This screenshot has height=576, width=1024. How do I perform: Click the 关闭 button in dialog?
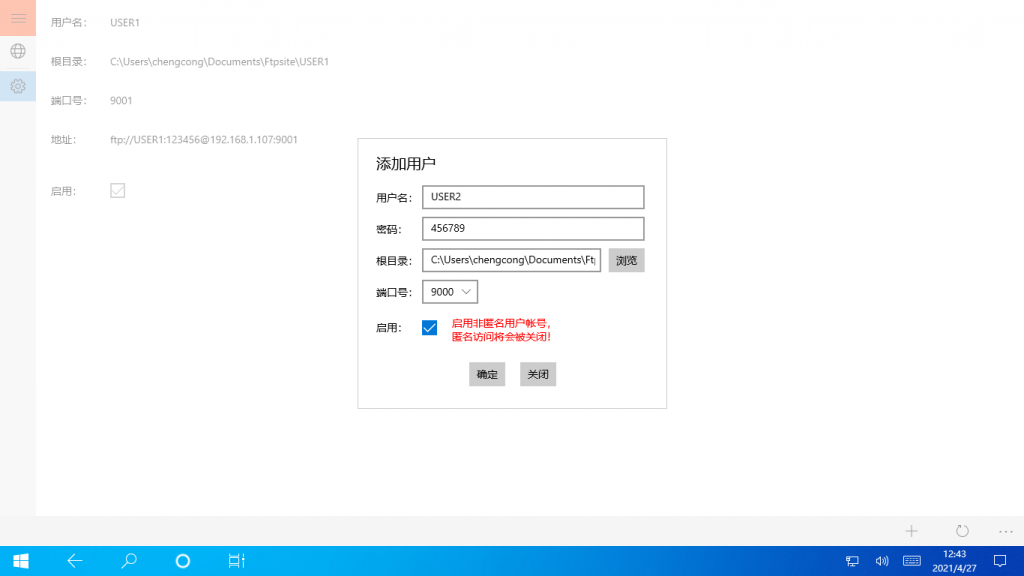538,374
